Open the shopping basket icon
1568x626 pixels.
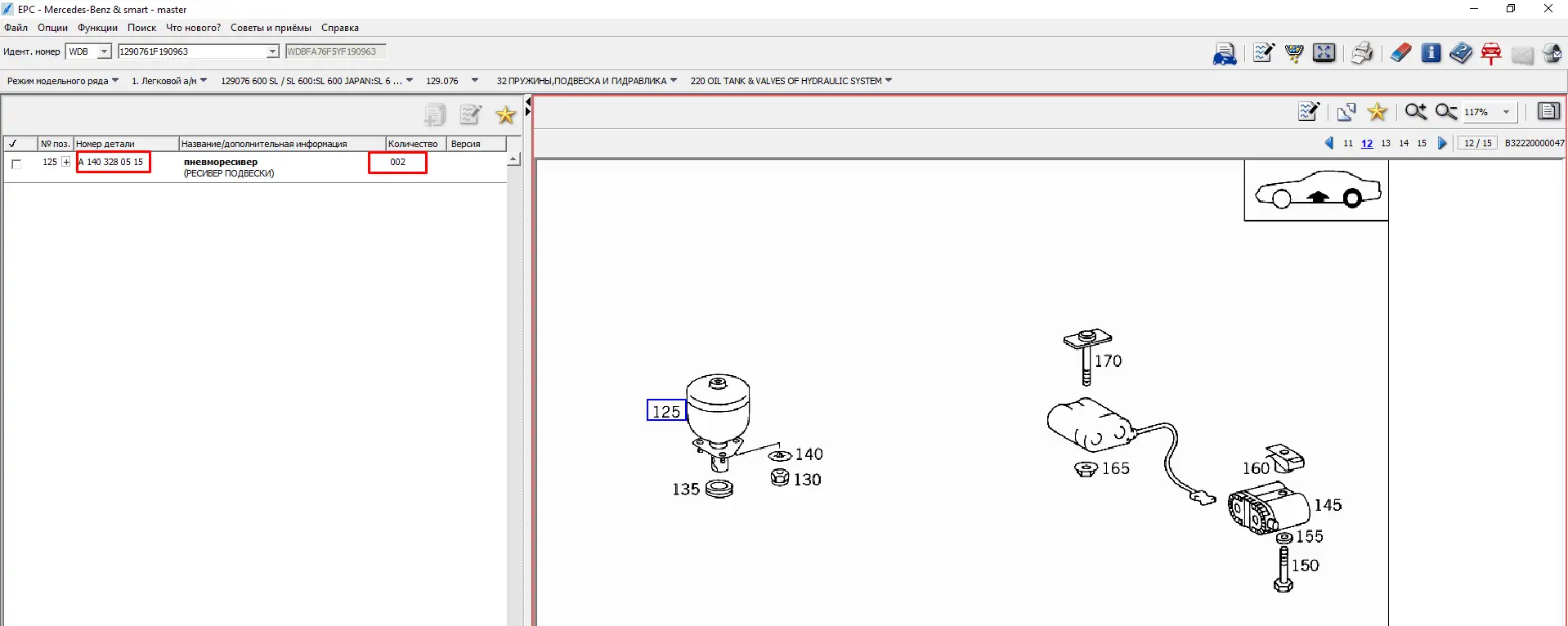coord(1293,53)
